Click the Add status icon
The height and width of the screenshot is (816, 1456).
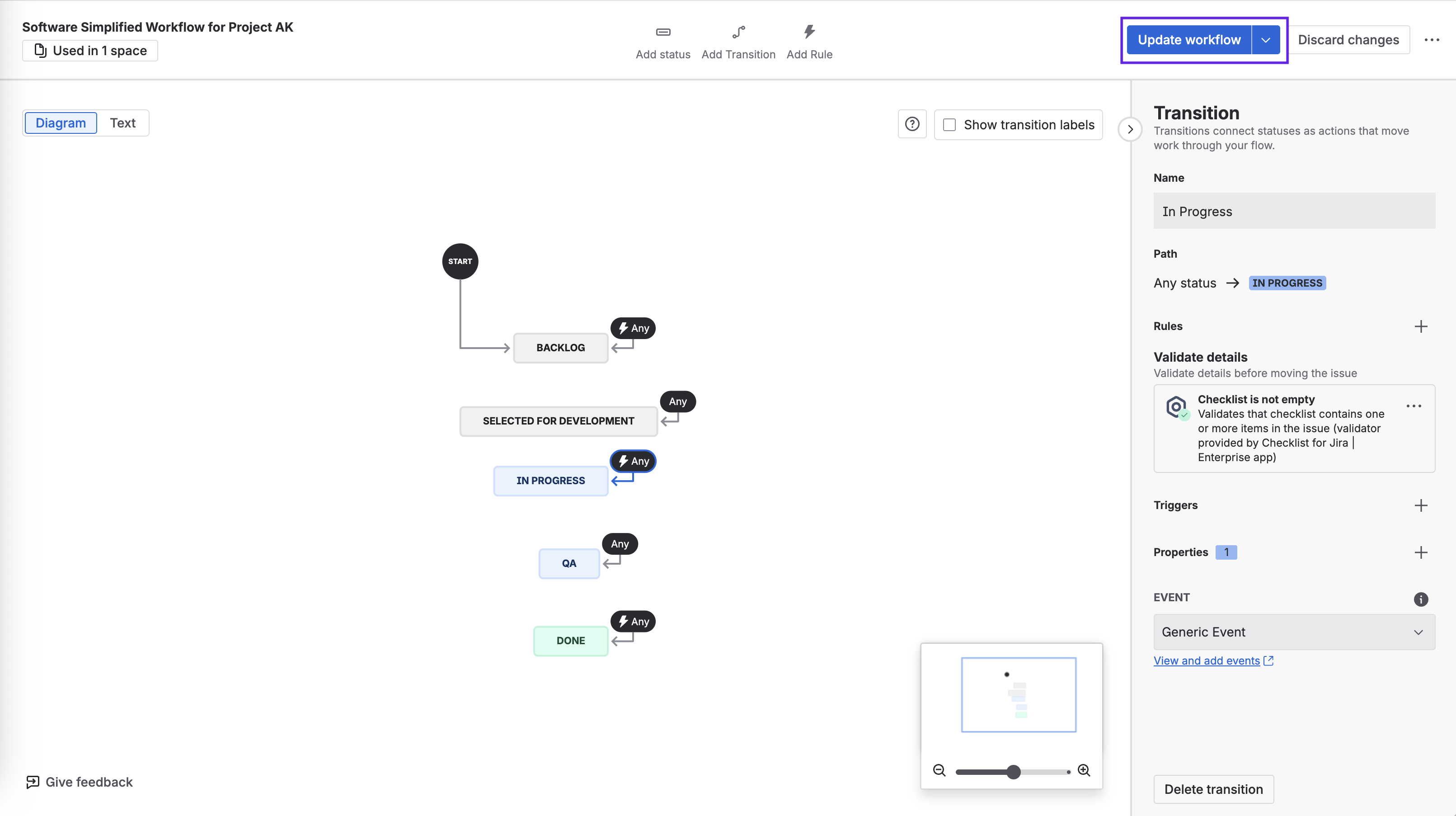[x=663, y=32]
